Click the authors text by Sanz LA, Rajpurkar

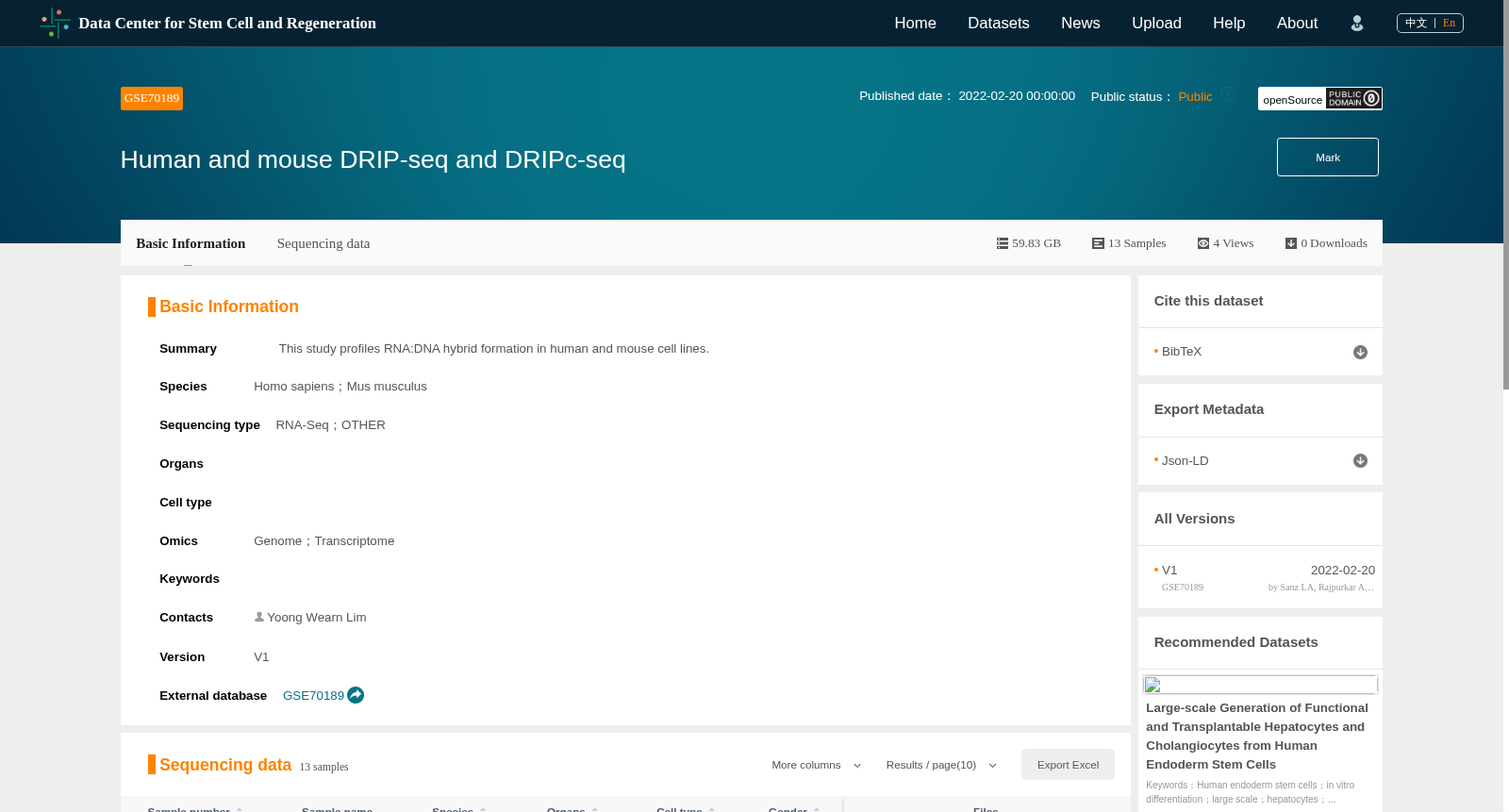1320,588
